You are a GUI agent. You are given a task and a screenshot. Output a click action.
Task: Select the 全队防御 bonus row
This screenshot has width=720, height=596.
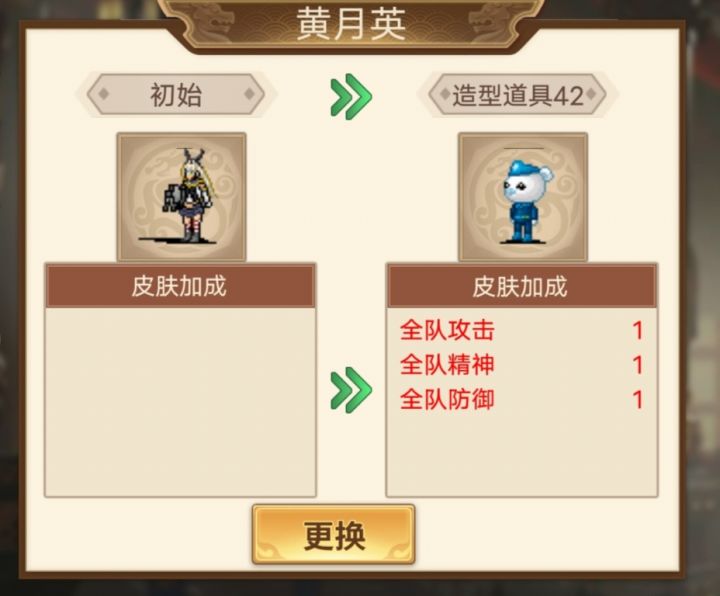pyautogui.click(x=522, y=399)
